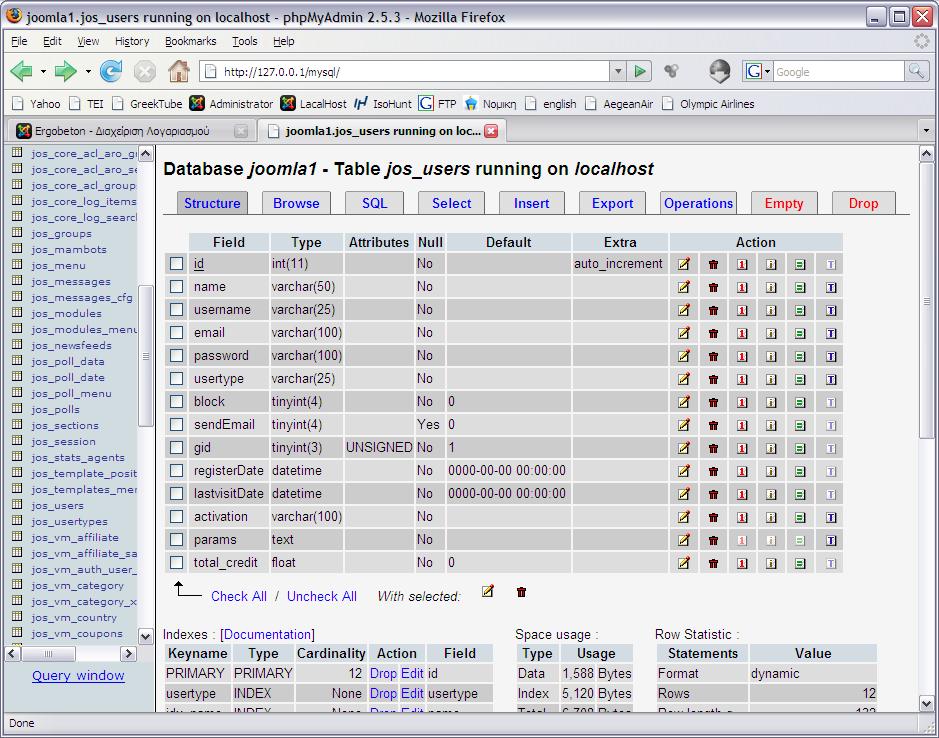Open the LocalHost bookmark
The width and height of the screenshot is (939, 738).
[x=313, y=104]
